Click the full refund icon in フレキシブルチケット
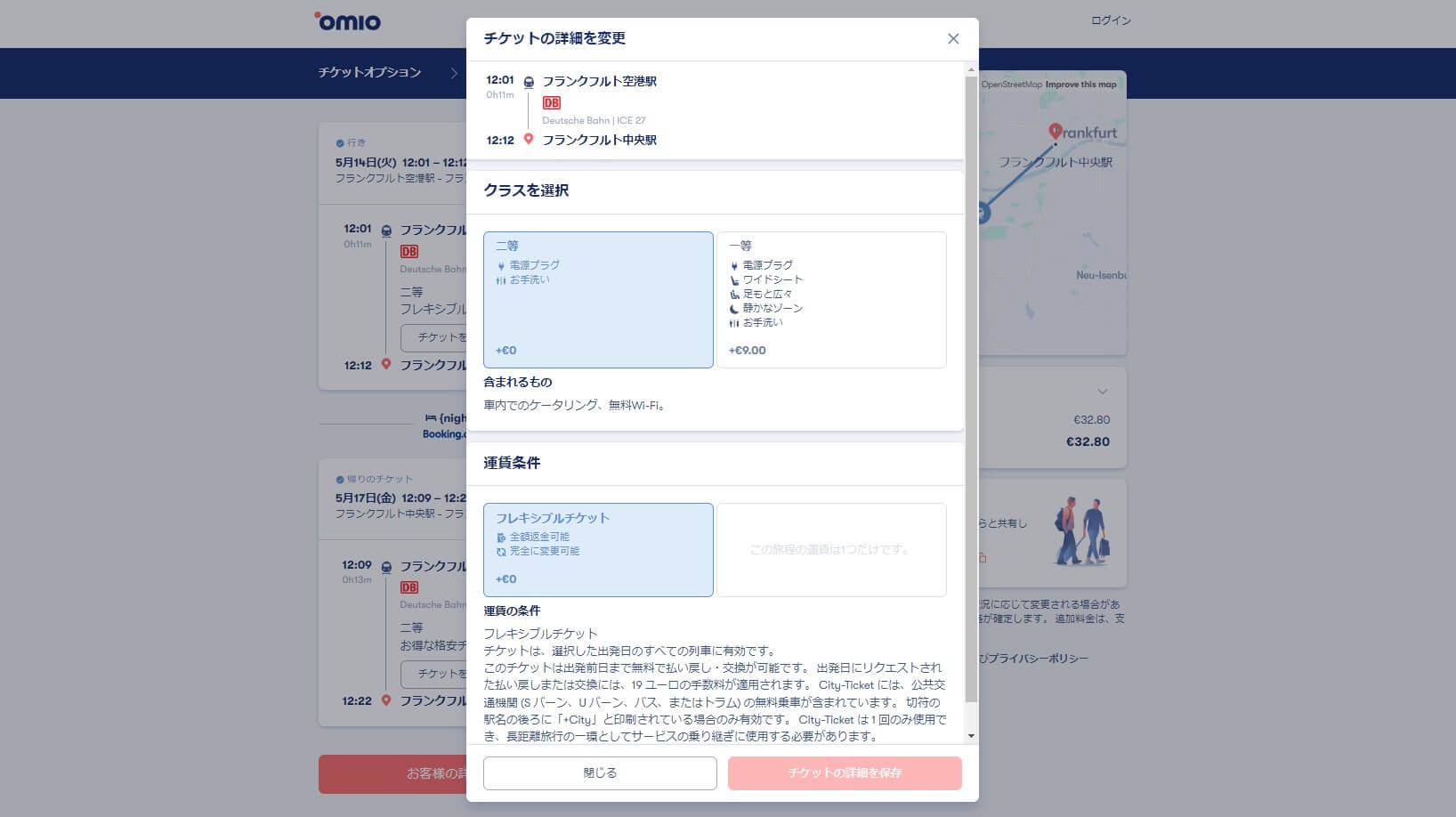Viewport: 1456px width, 817px height. 501,538
